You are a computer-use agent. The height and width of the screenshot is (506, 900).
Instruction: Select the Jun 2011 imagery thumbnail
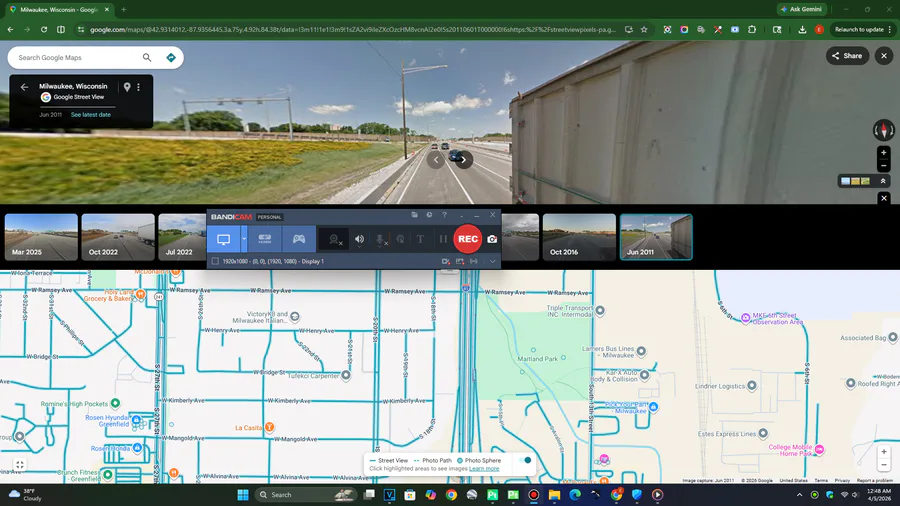coord(656,237)
